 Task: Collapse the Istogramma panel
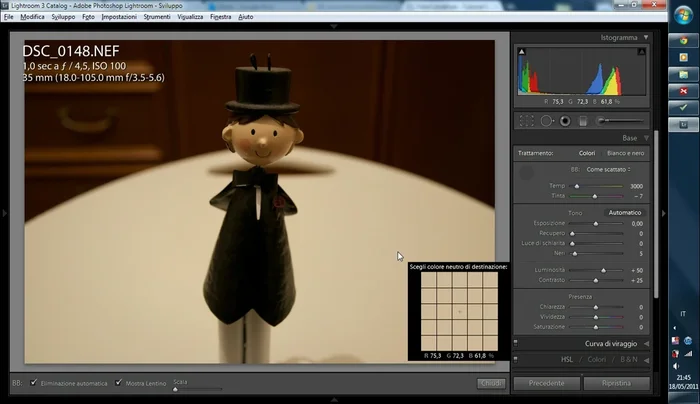coord(646,37)
